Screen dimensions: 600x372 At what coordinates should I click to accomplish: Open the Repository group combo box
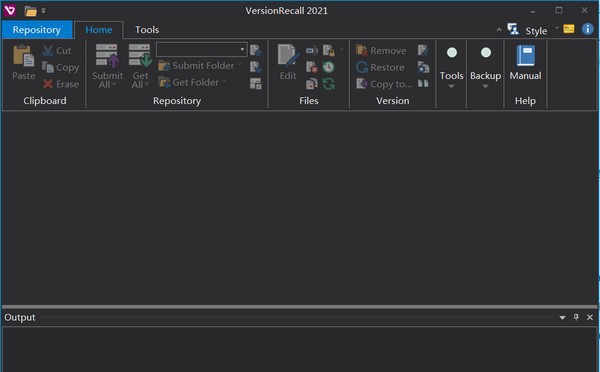point(201,49)
